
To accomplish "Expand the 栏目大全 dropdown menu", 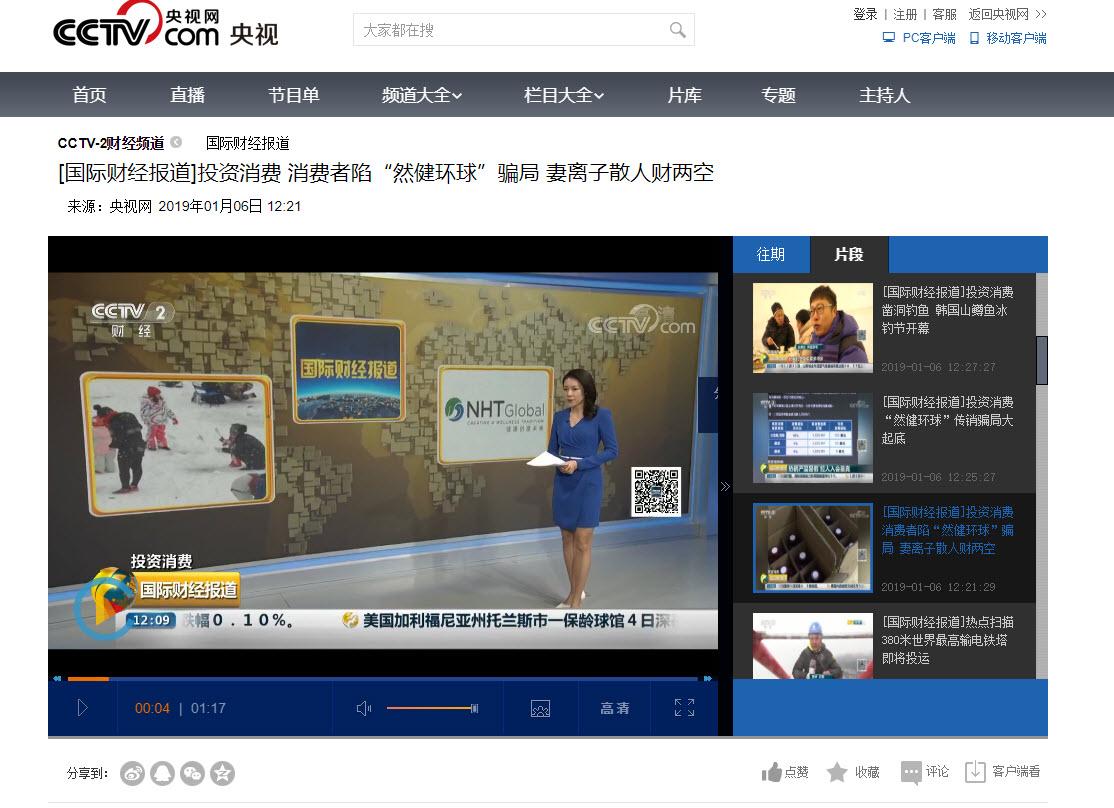I will 564,95.
